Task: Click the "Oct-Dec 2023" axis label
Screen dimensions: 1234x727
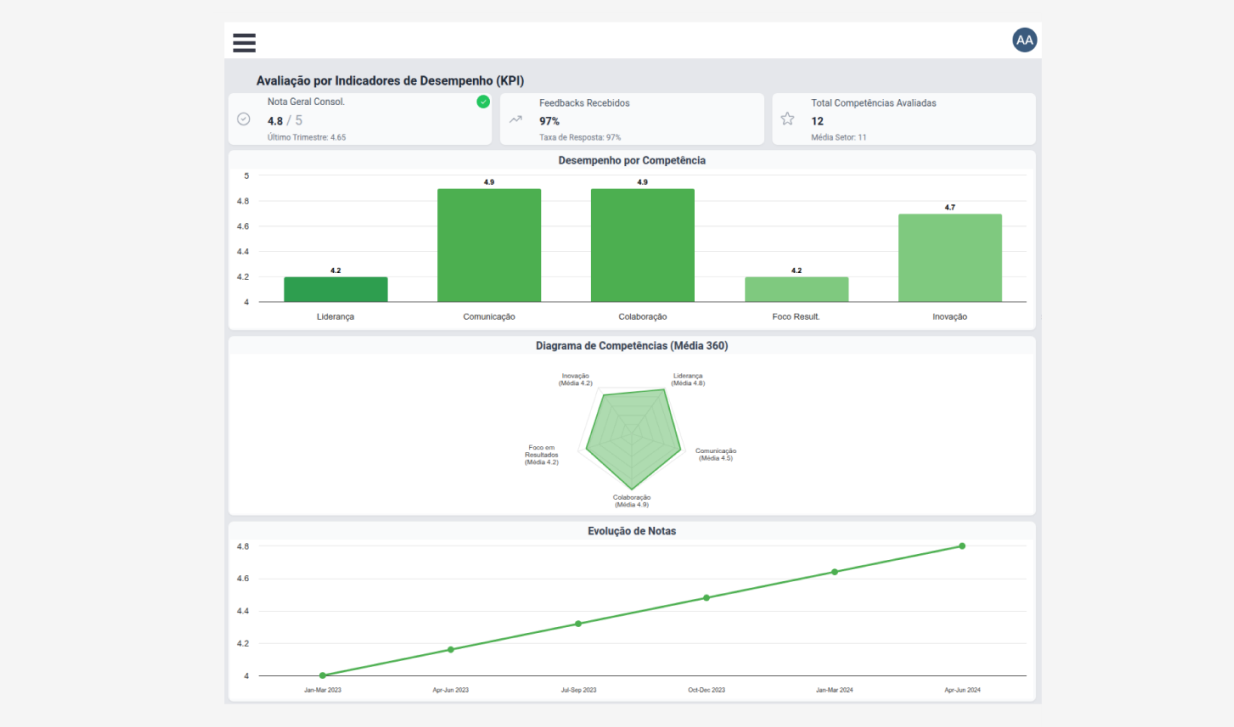Action: pos(706,690)
